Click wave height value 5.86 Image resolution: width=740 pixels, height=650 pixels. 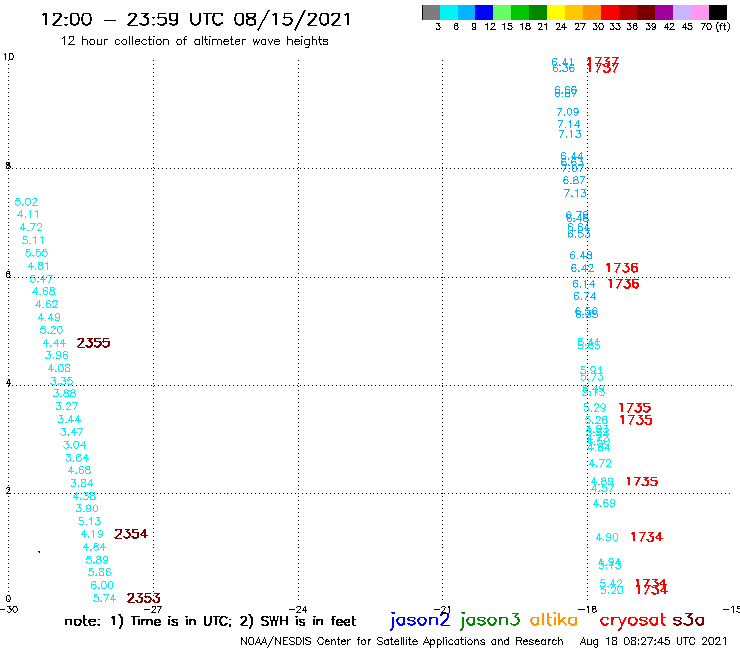pyautogui.click(x=100, y=573)
